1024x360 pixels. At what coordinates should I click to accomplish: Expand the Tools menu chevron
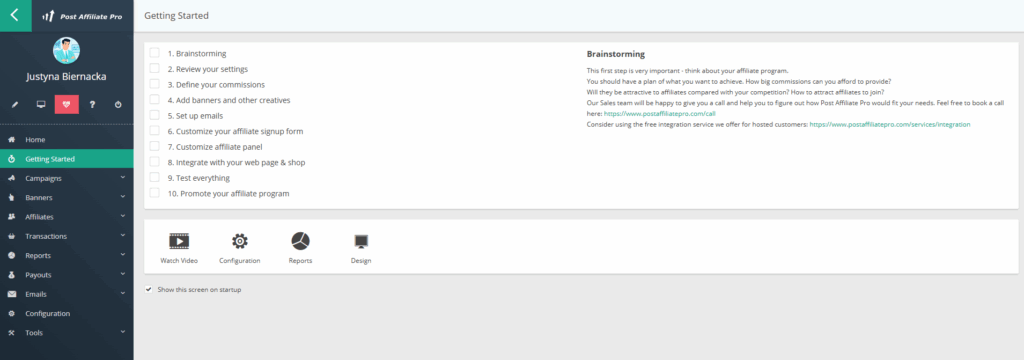pos(123,332)
